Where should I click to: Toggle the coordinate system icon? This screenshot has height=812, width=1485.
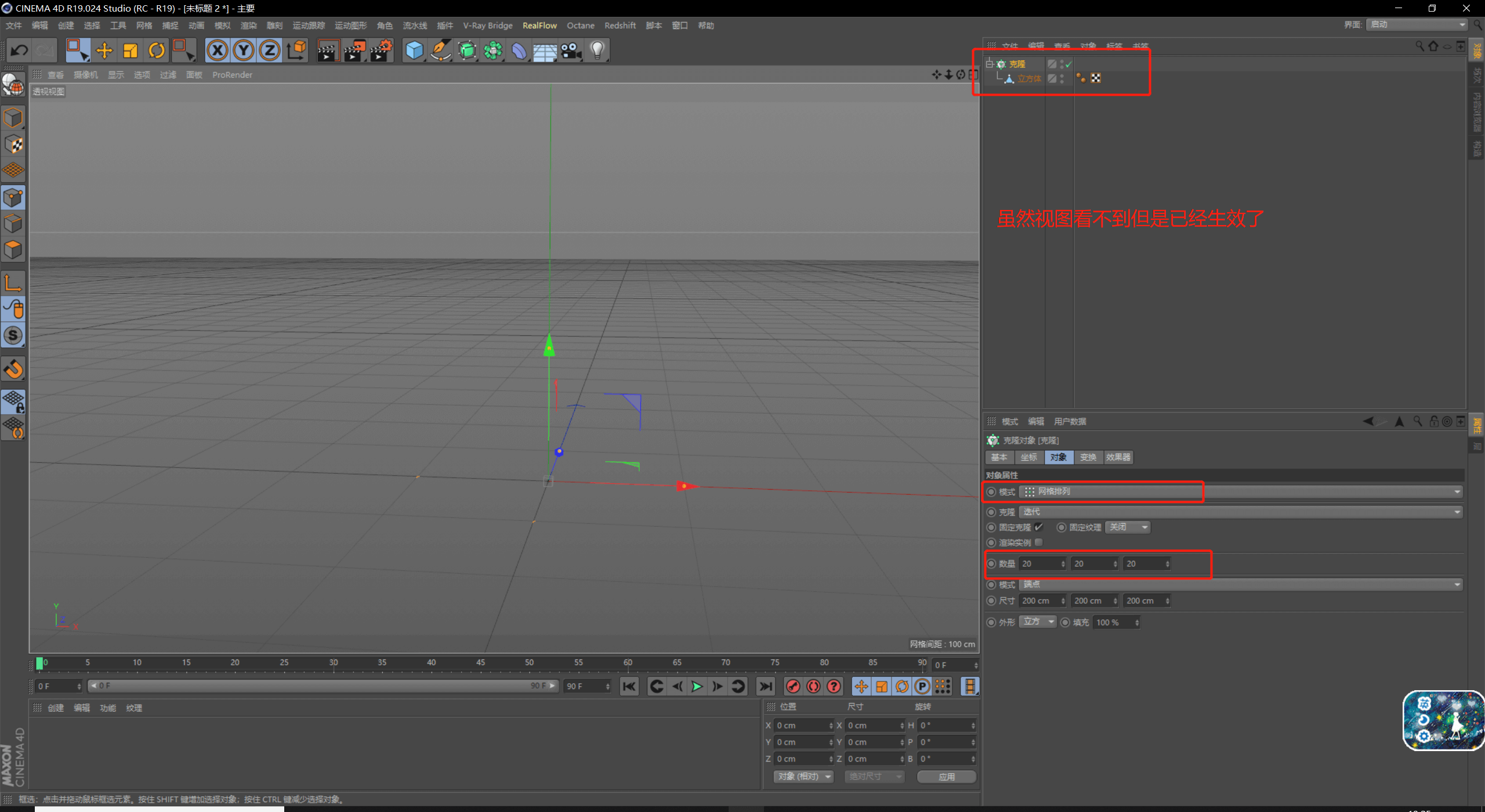click(296, 50)
